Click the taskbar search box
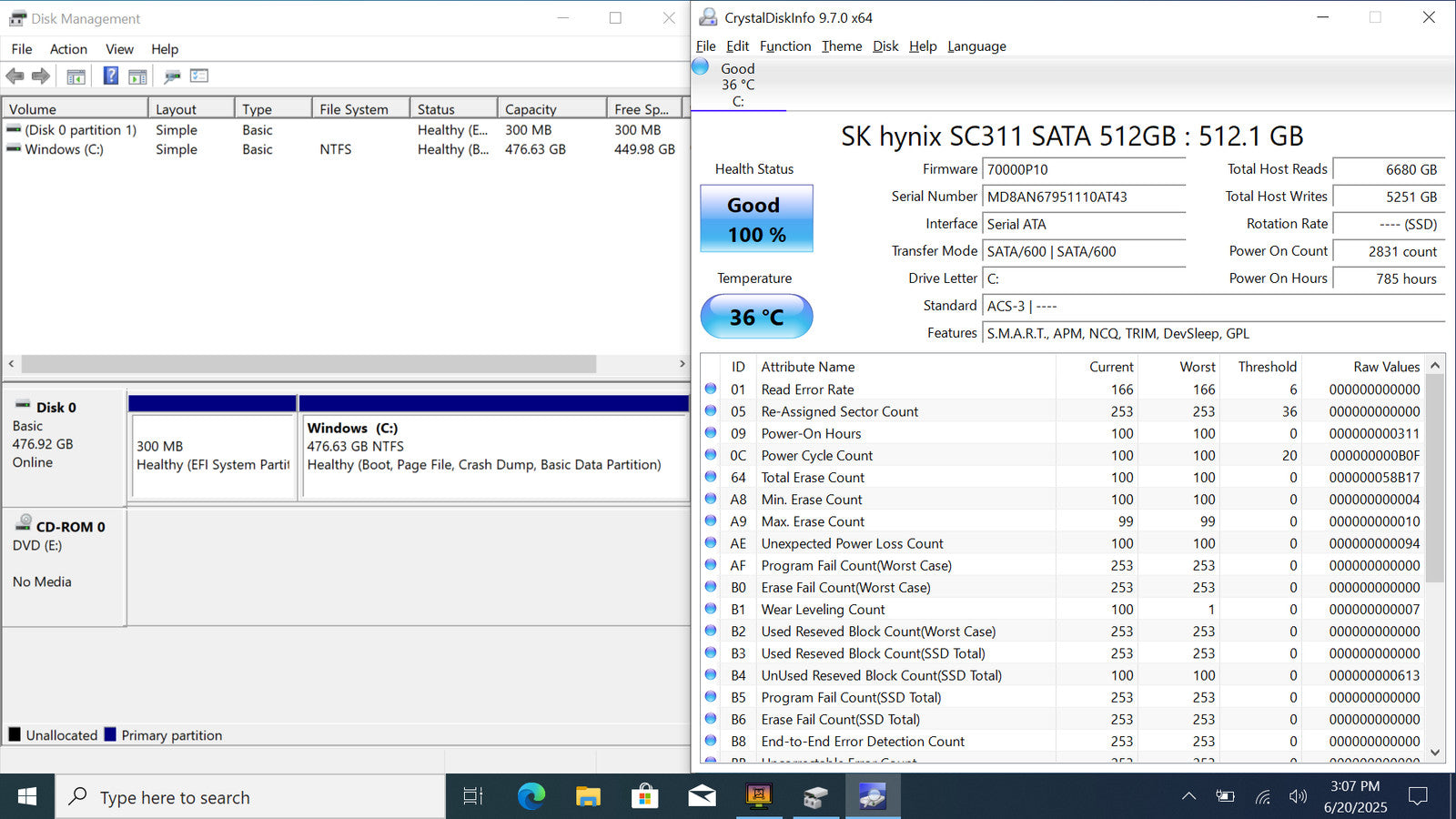1456x819 pixels. pyautogui.click(x=250, y=797)
